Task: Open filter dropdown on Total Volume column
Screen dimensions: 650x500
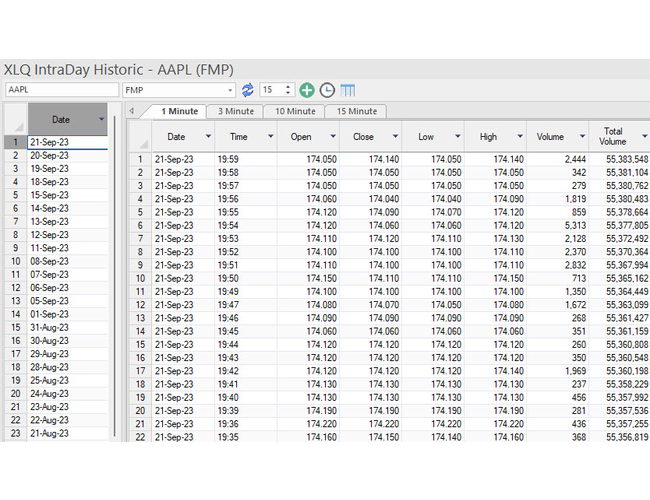Action: click(644, 136)
